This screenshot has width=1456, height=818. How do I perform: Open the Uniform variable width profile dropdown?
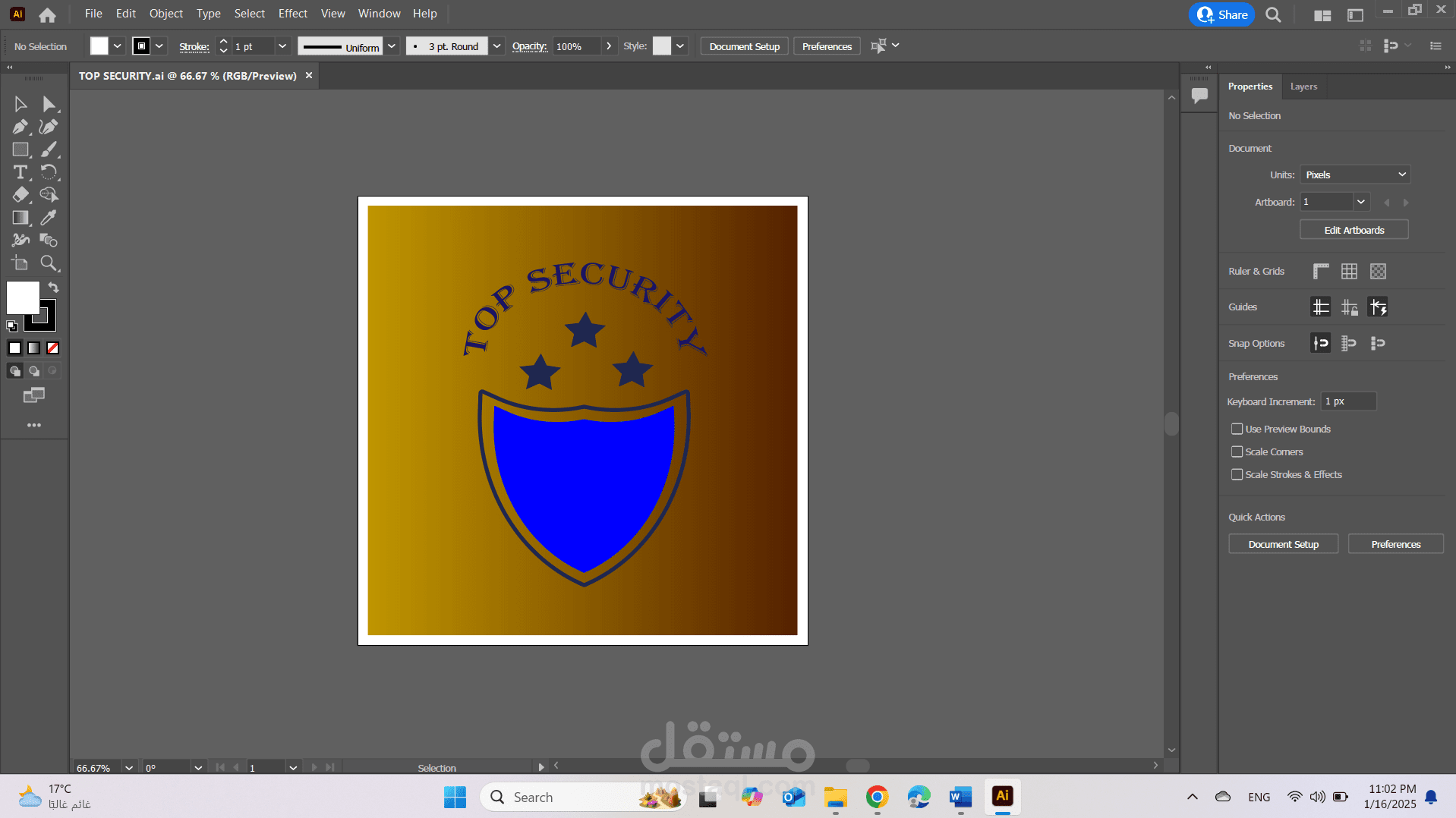[392, 46]
